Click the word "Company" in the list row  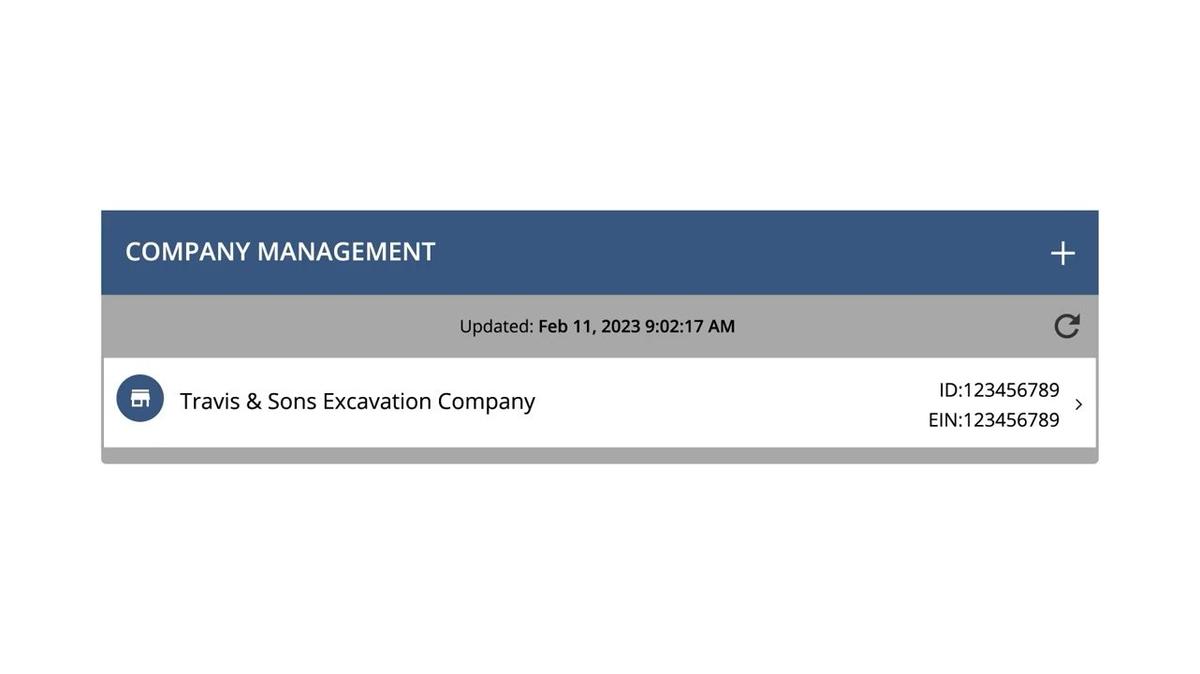click(x=486, y=401)
